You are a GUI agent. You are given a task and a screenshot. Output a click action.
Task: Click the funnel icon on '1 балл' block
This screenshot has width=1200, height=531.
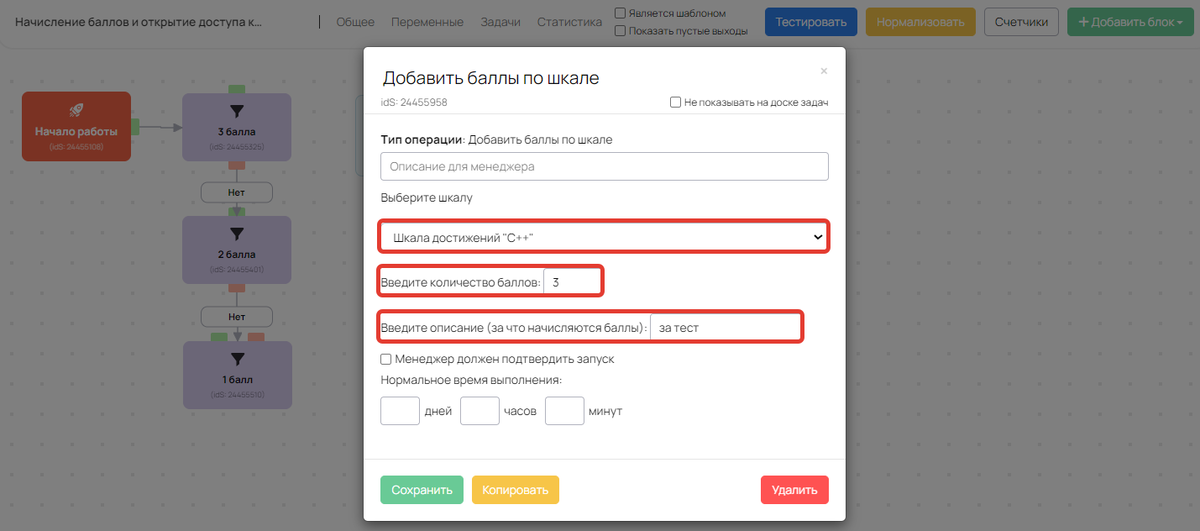pyautogui.click(x=236, y=359)
